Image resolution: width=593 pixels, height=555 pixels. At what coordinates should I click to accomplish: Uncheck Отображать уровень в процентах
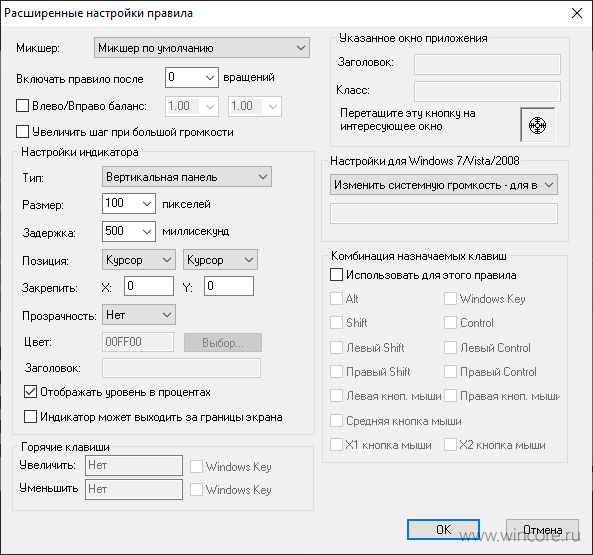30,392
